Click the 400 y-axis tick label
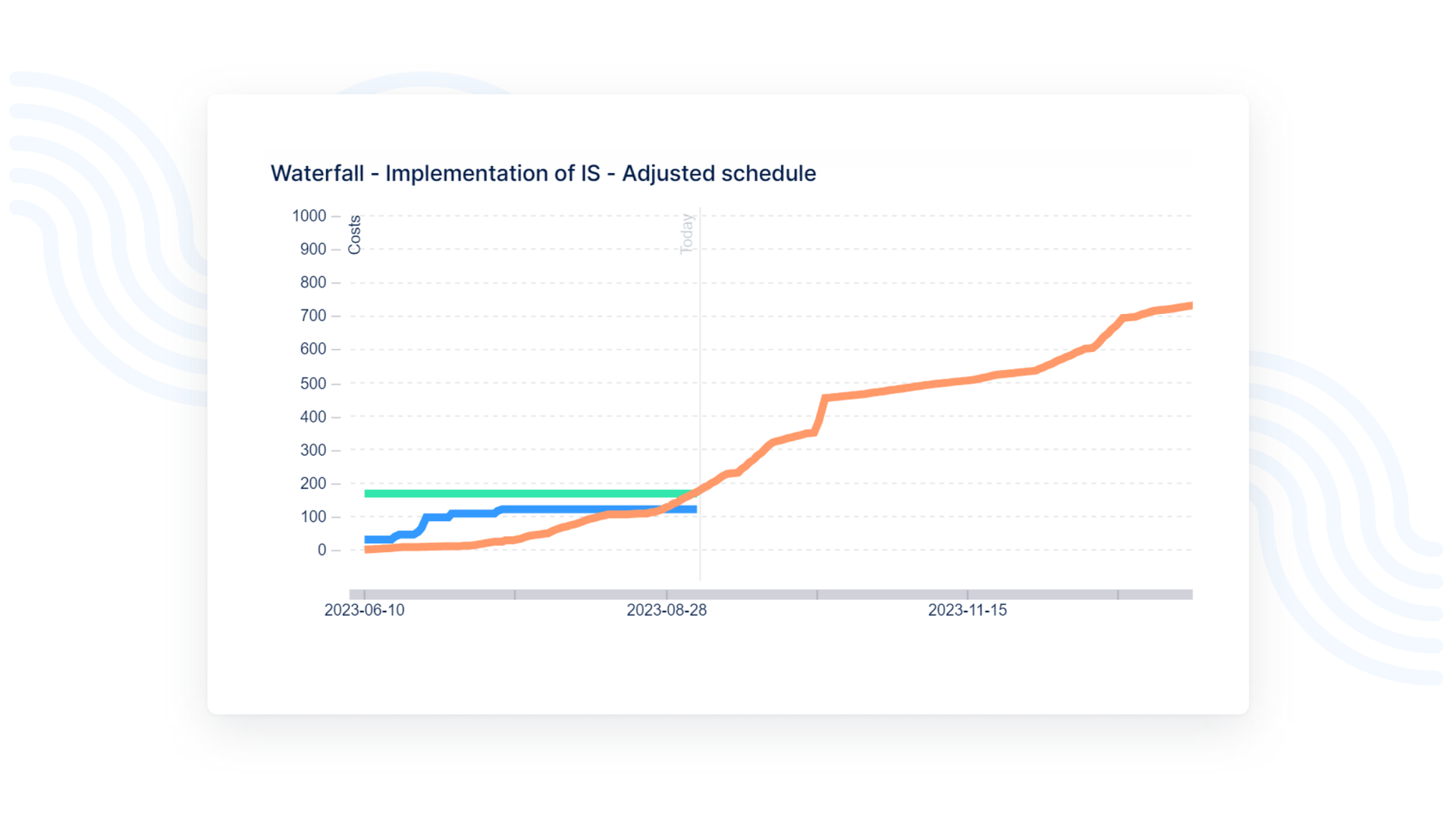 pos(312,417)
